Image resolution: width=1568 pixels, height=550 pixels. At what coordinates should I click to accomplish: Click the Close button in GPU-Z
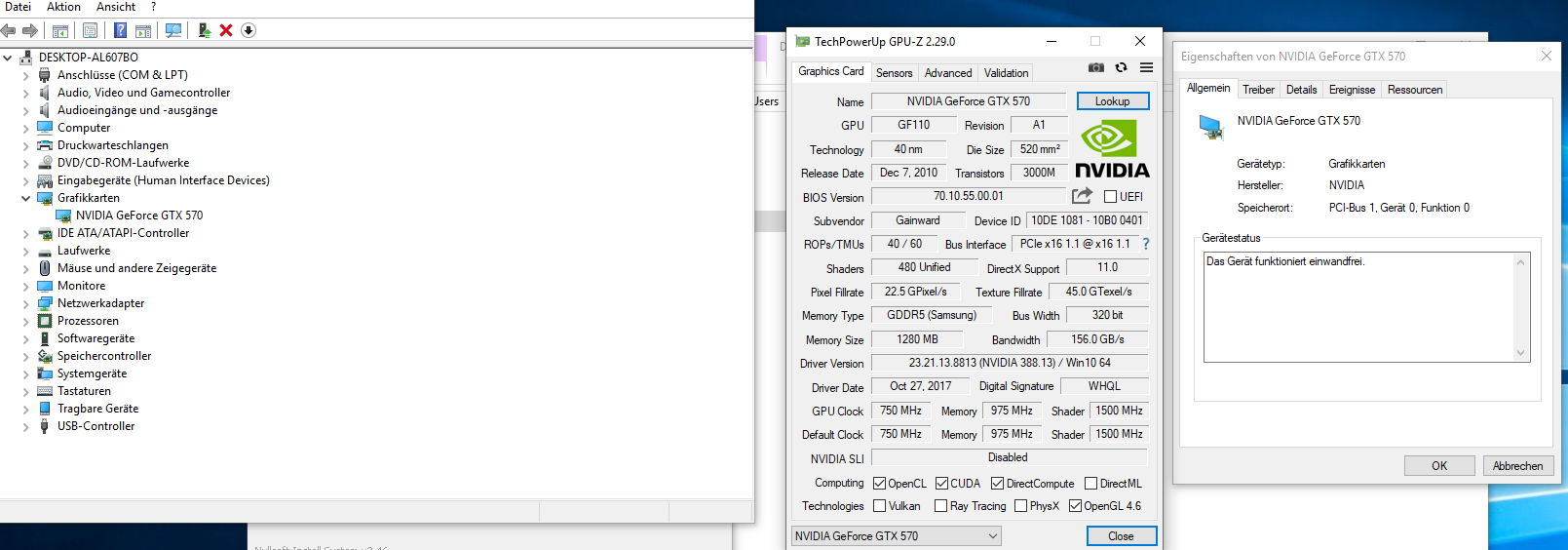point(1122,536)
